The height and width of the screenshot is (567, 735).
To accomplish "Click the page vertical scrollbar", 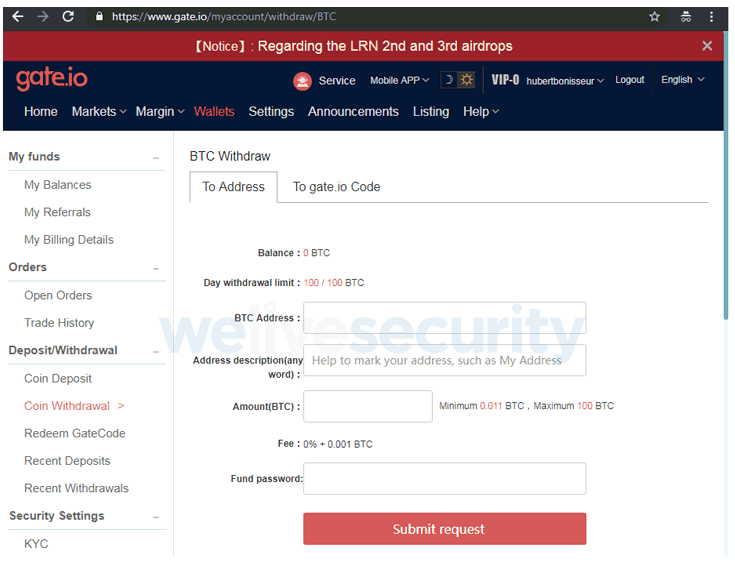I will (x=726, y=176).
